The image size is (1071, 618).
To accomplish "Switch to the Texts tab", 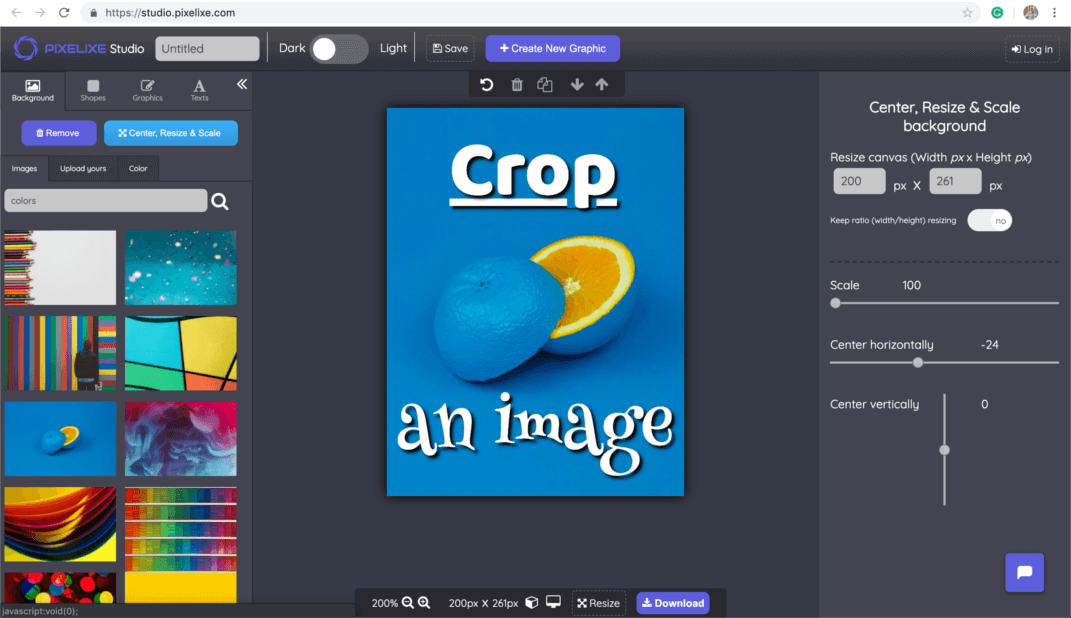I will (x=200, y=91).
